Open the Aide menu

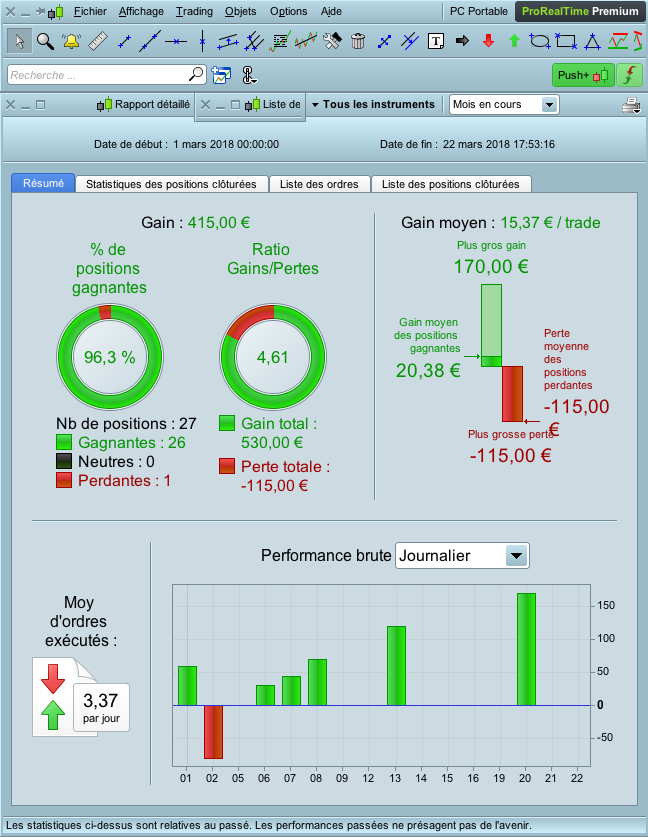[331, 11]
